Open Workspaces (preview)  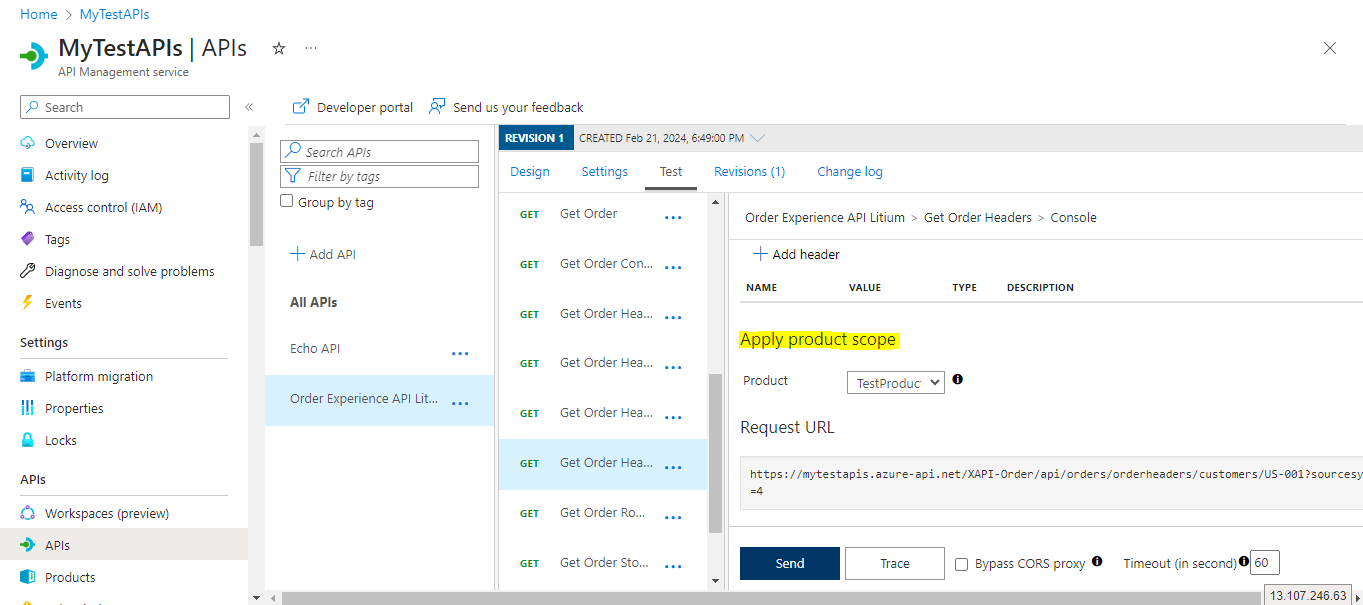point(107,513)
